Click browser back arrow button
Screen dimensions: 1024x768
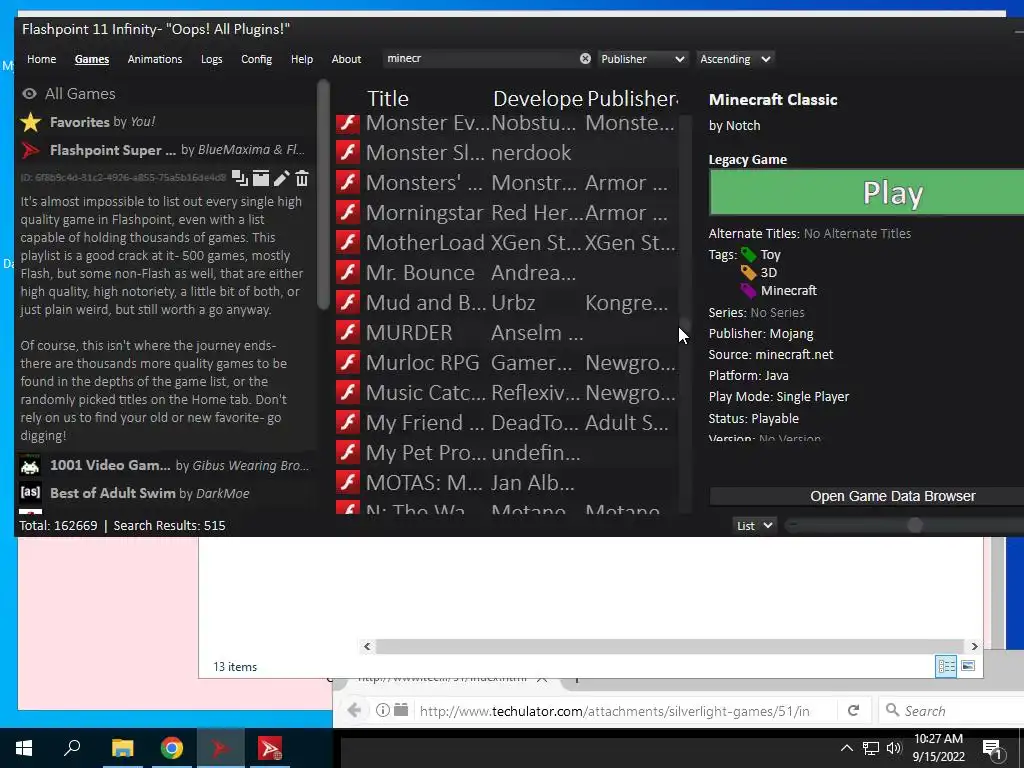coord(354,711)
